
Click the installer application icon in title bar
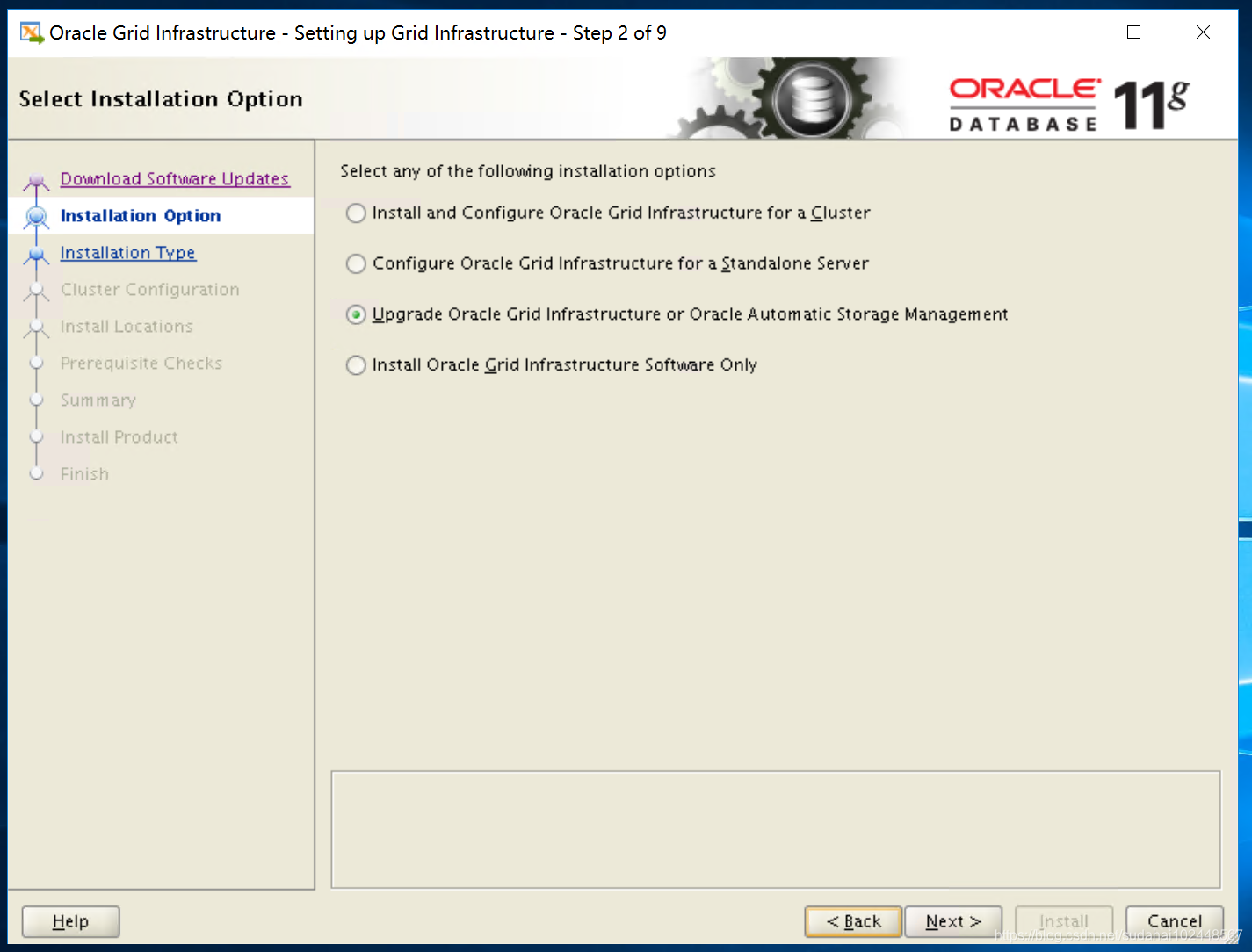[x=32, y=33]
